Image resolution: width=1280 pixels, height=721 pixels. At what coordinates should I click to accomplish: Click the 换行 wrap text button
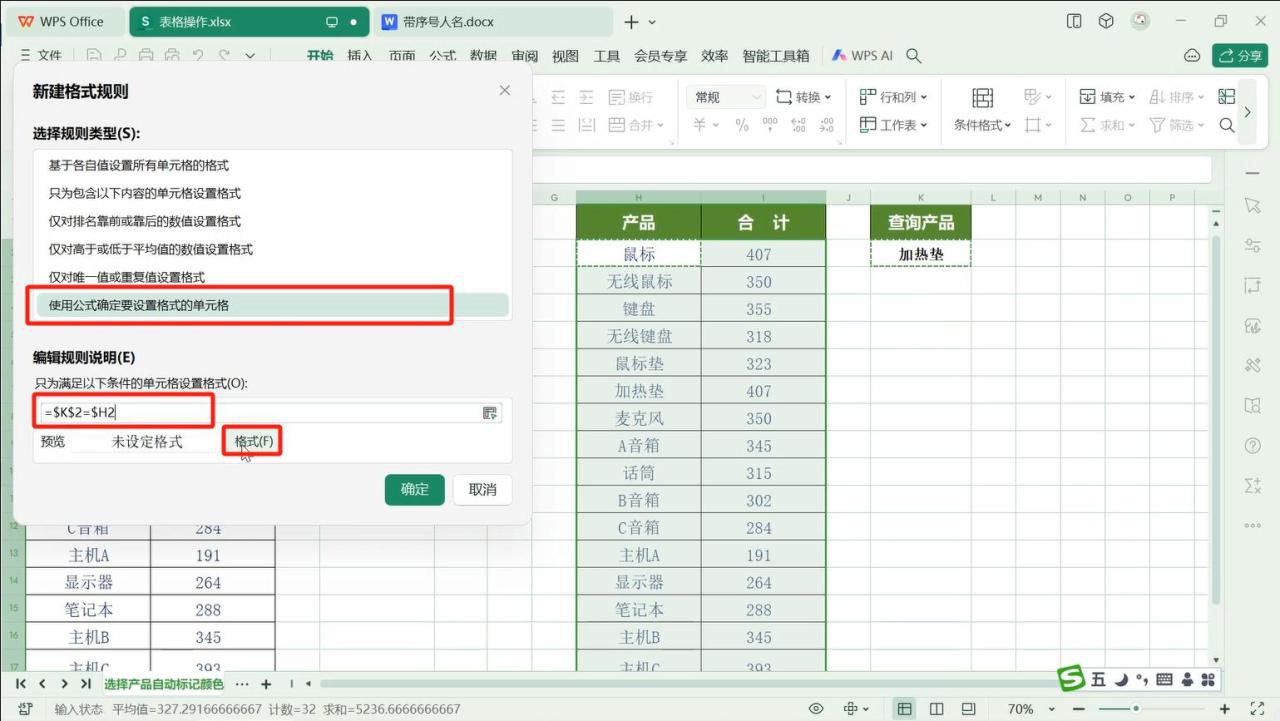[x=630, y=97]
